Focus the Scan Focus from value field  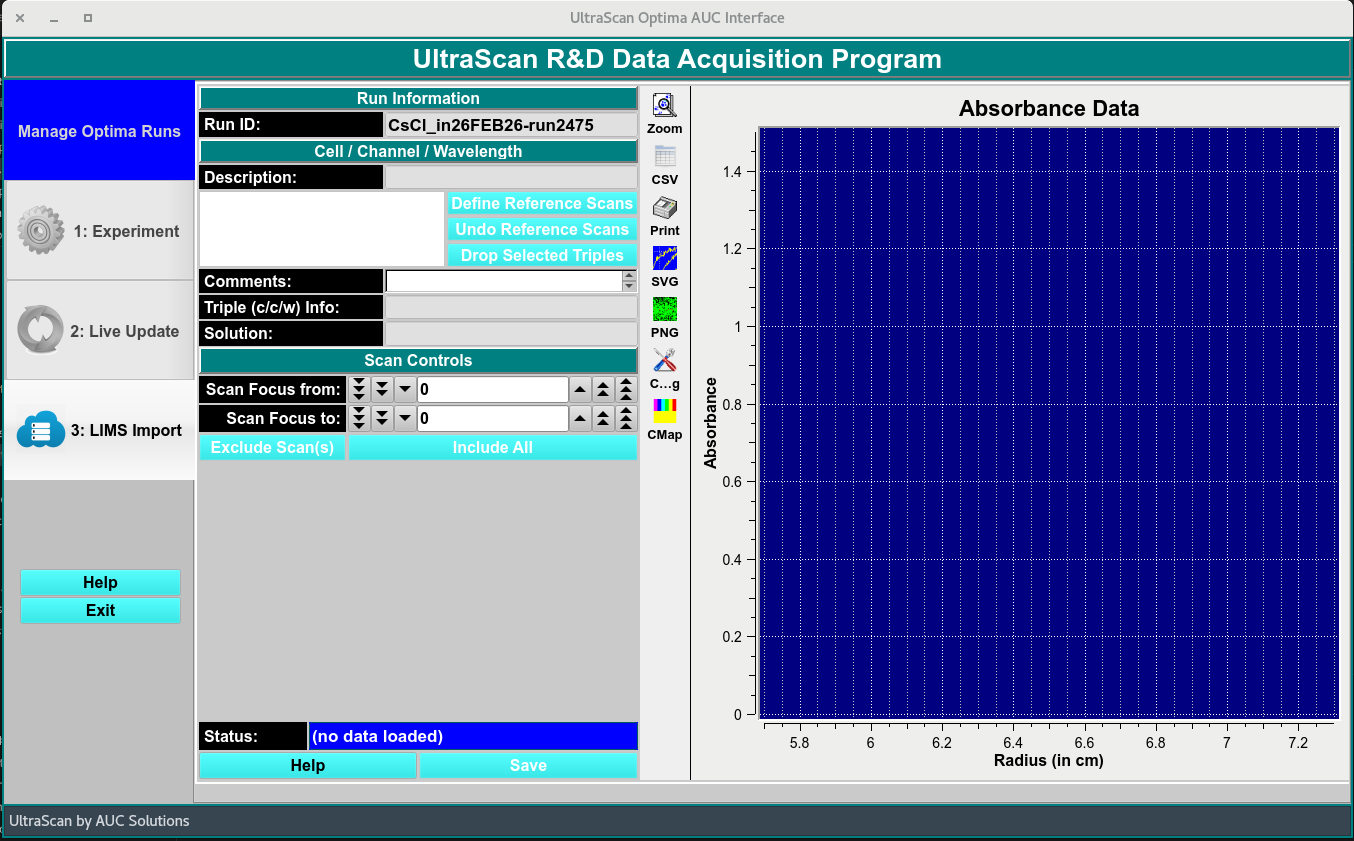point(492,389)
